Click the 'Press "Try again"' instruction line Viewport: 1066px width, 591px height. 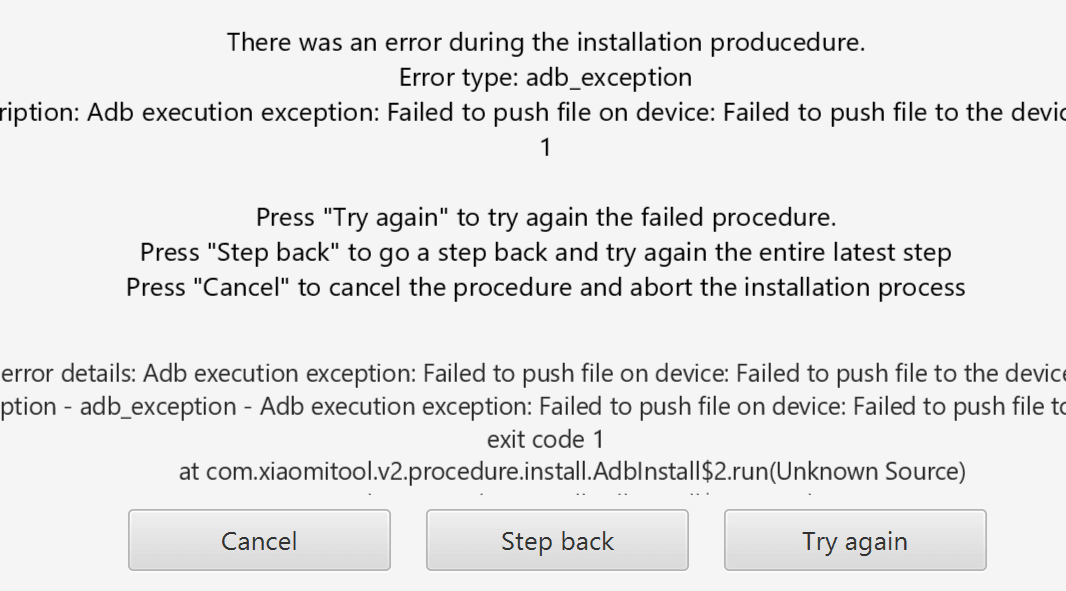click(546, 218)
